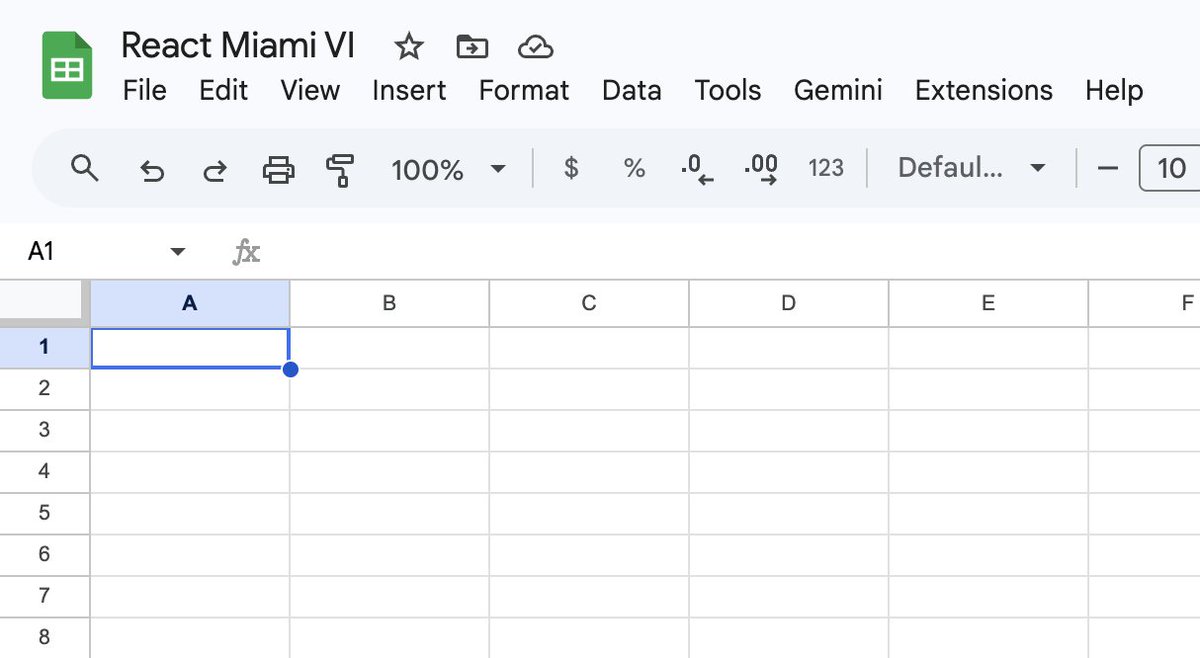Image resolution: width=1200 pixels, height=658 pixels.
Task: Select cell B2
Action: [x=389, y=389]
